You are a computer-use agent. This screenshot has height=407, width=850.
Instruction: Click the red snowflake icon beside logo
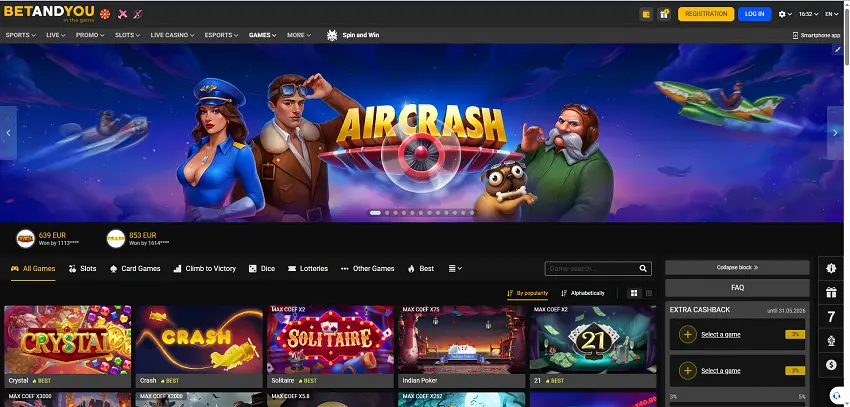pyautogui.click(x=105, y=14)
